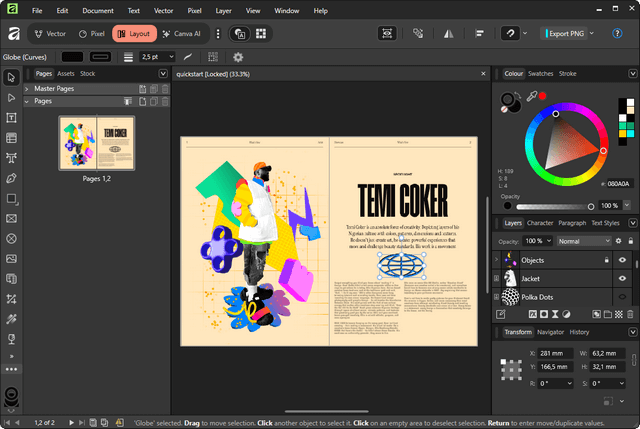
Task: Select the Node tool
Action: click(11, 98)
